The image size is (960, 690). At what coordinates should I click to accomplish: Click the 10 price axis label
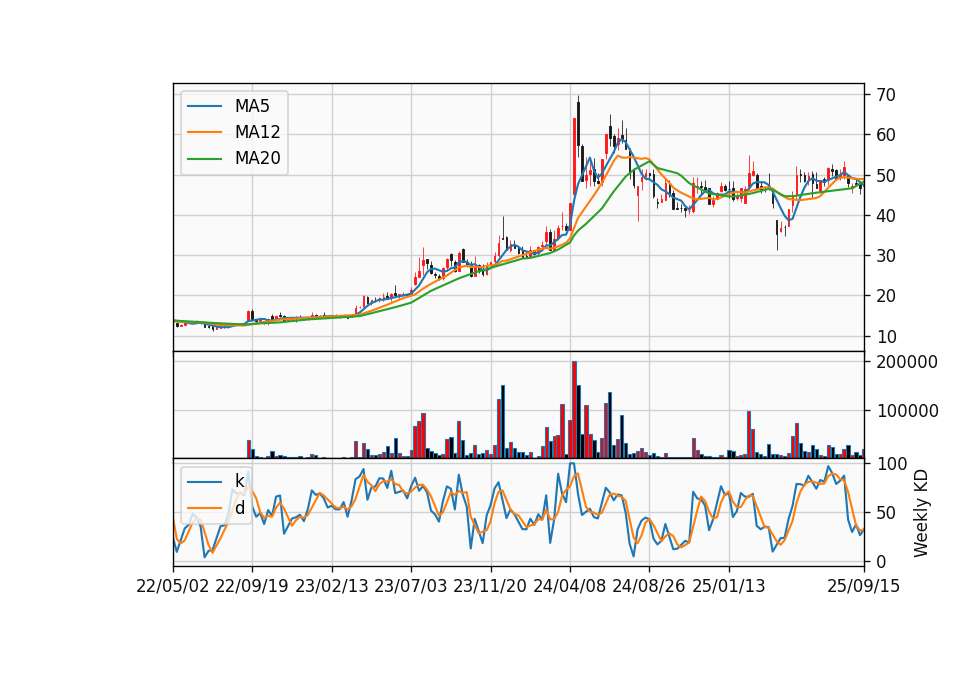886,337
